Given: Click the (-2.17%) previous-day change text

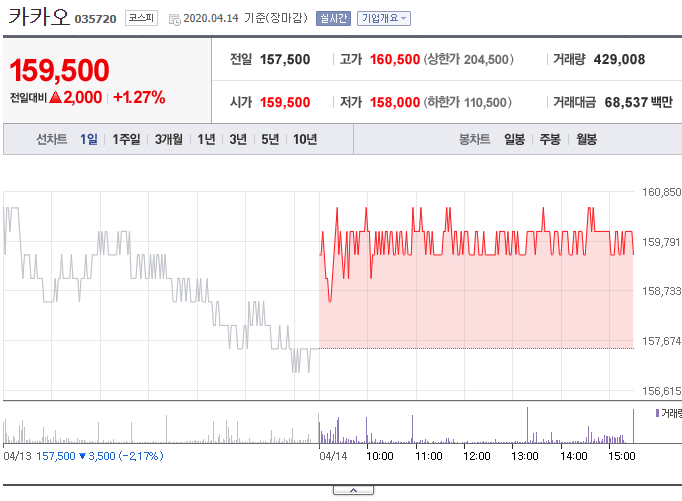Looking at the screenshot, I should [x=141, y=456].
